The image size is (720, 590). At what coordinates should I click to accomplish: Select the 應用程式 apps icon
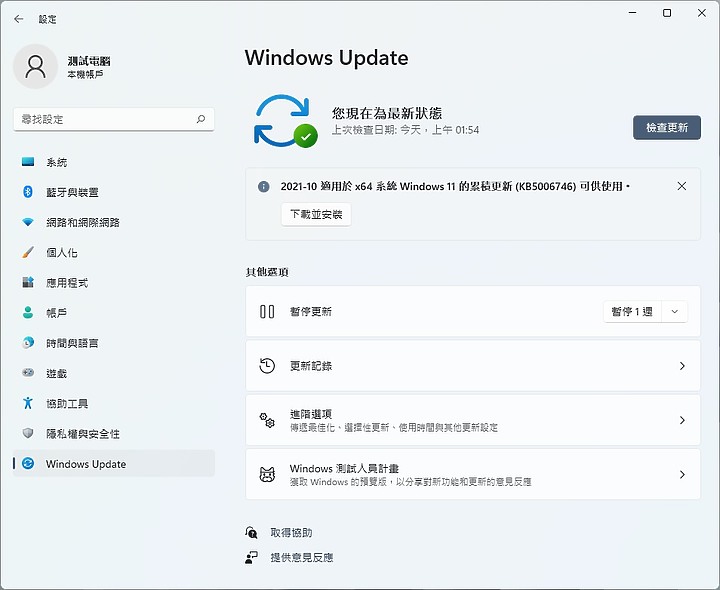coord(28,282)
